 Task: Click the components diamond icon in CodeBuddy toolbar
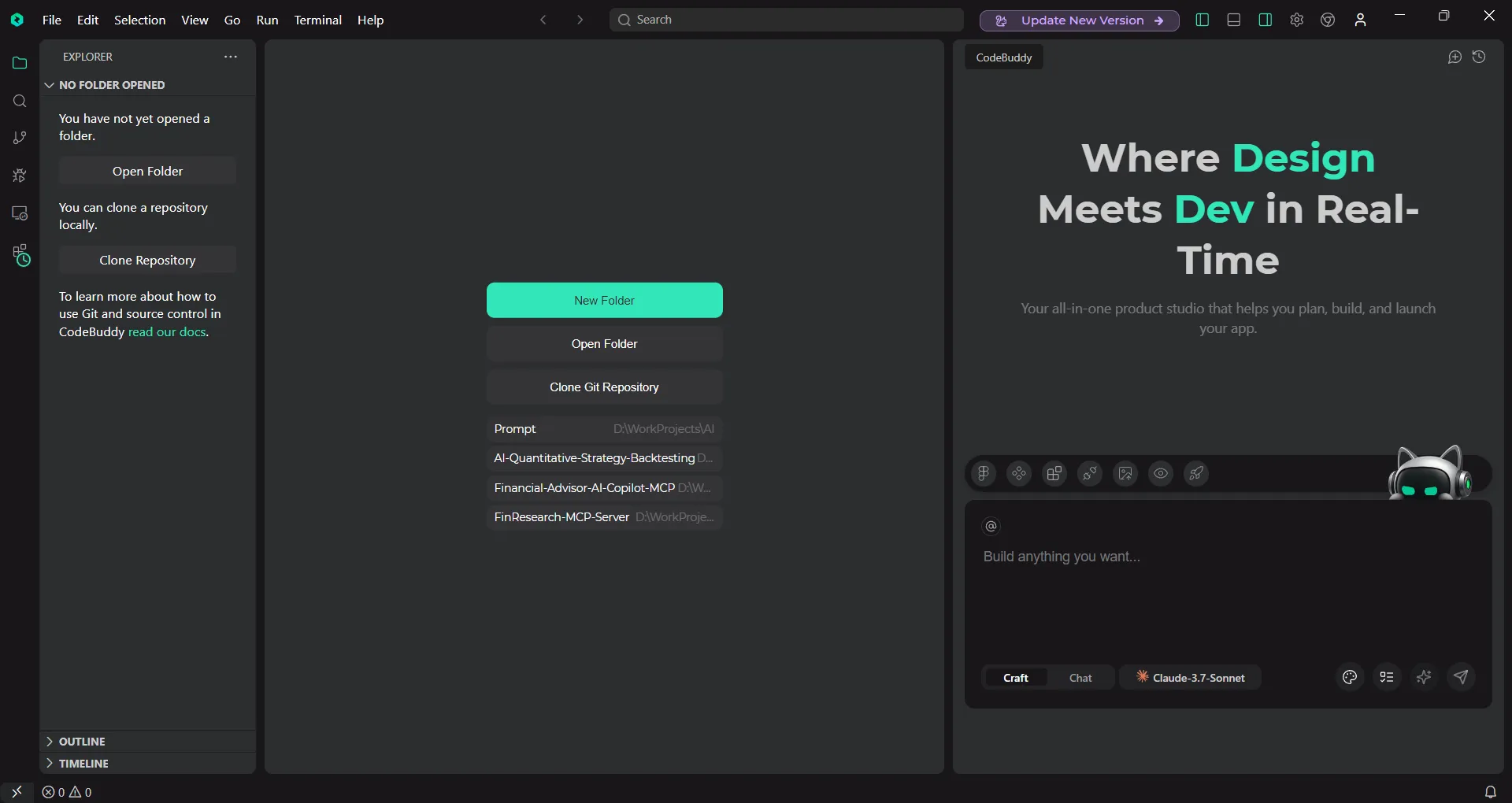coord(1019,473)
